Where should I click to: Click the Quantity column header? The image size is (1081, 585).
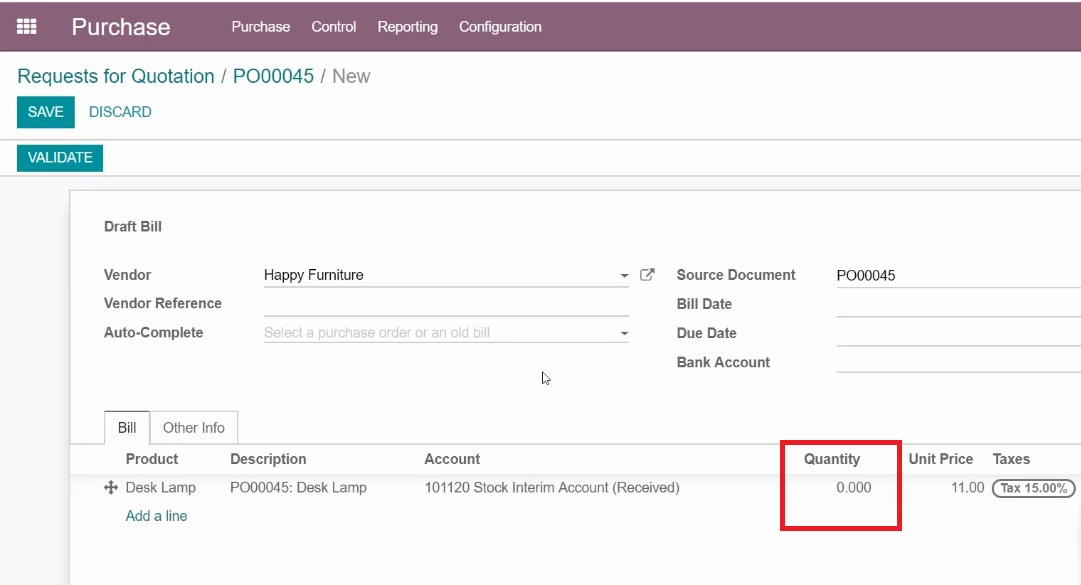click(x=831, y=460)
